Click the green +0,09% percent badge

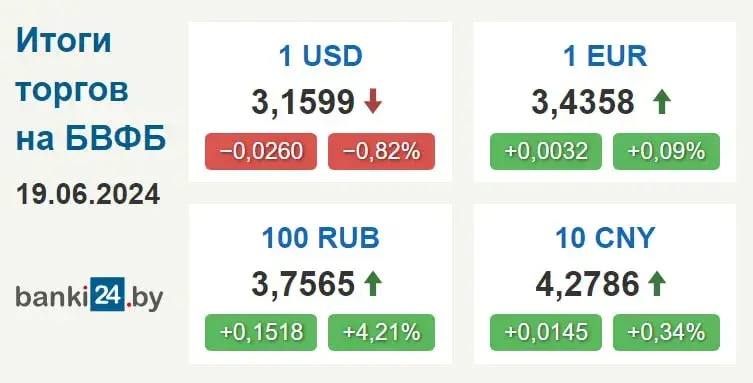667,152
